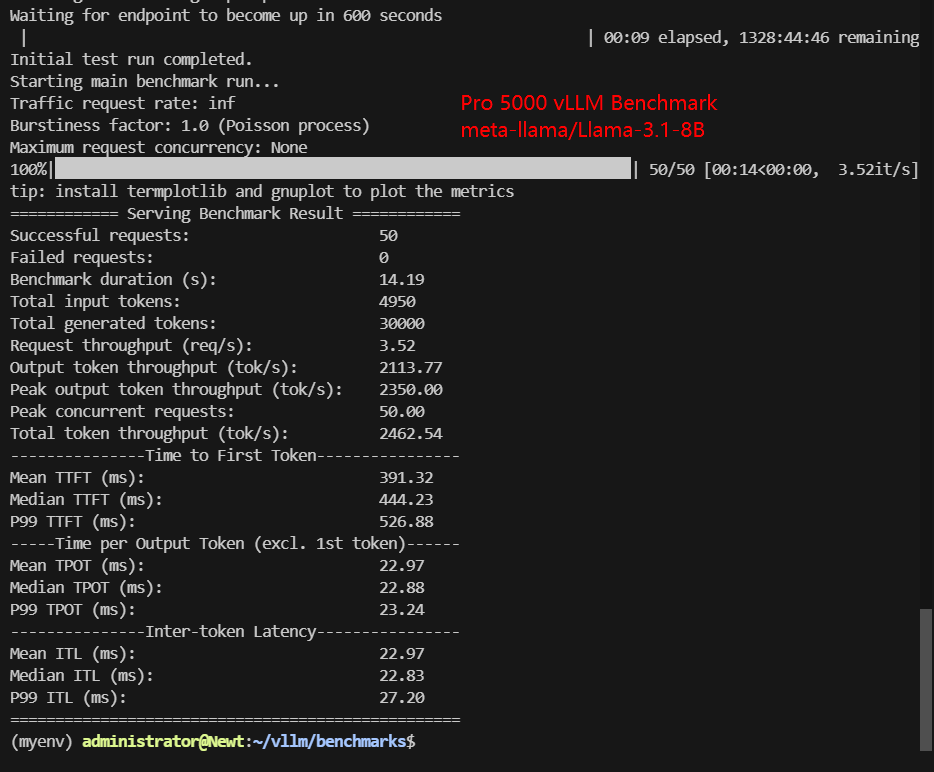Click the (myenv) environment prefix
The image size is (934, 772).
point(41,742)
